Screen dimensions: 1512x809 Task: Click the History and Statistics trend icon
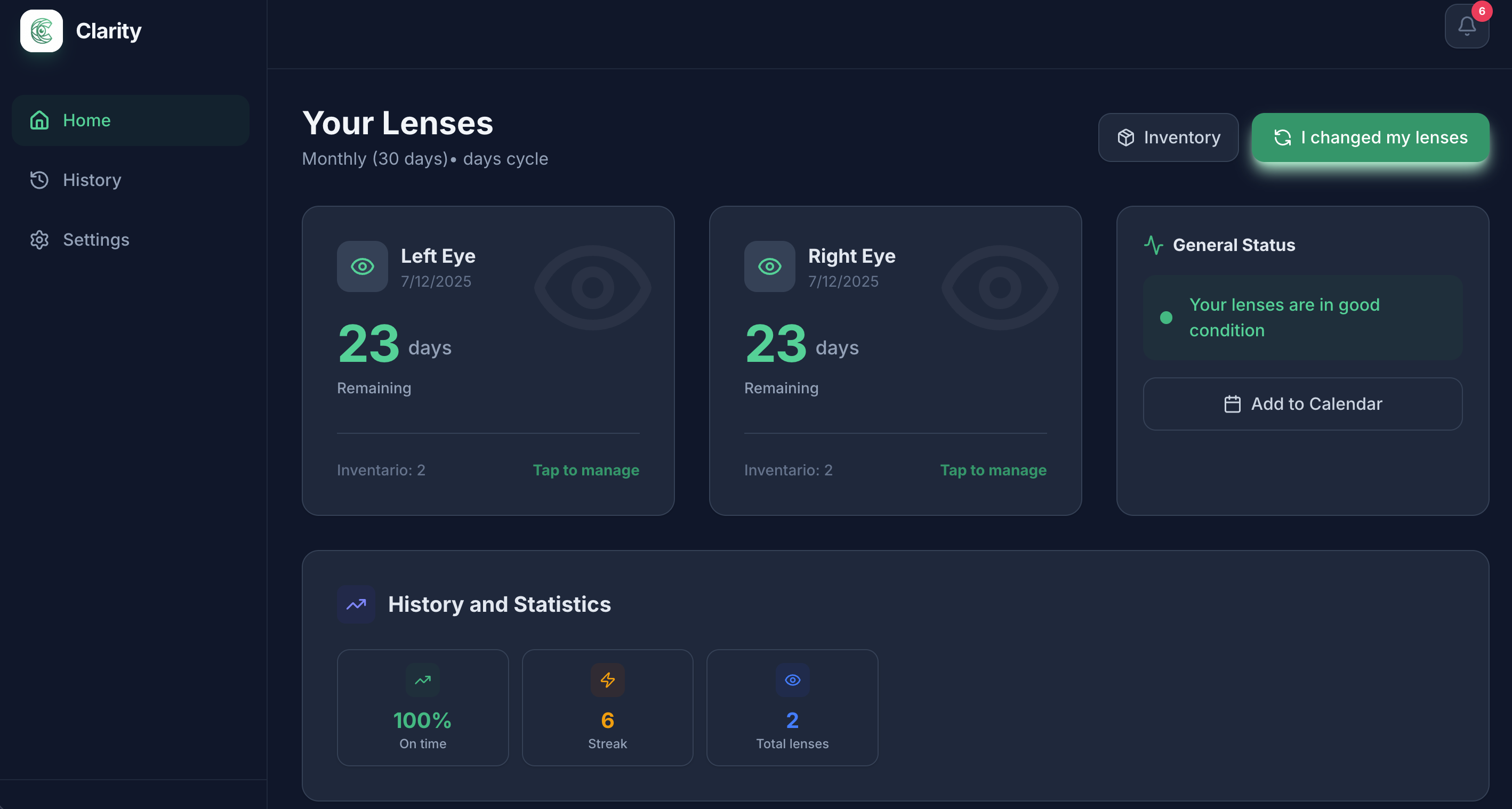tap(355, 604)
